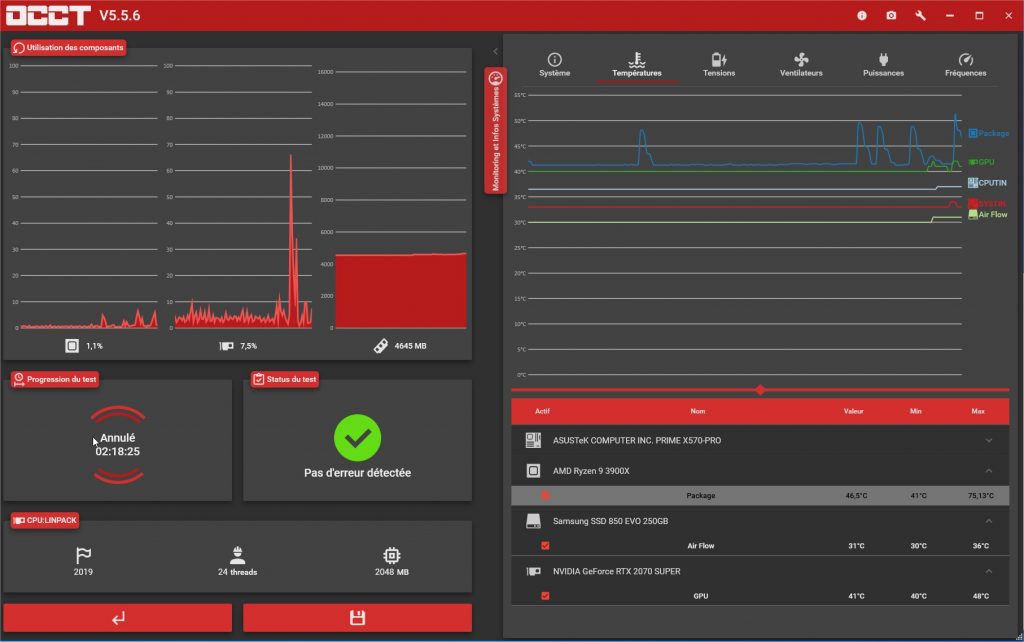Click the GPU usage icon showing 7,5%
1024x642 pixels.
pos(226,345)
